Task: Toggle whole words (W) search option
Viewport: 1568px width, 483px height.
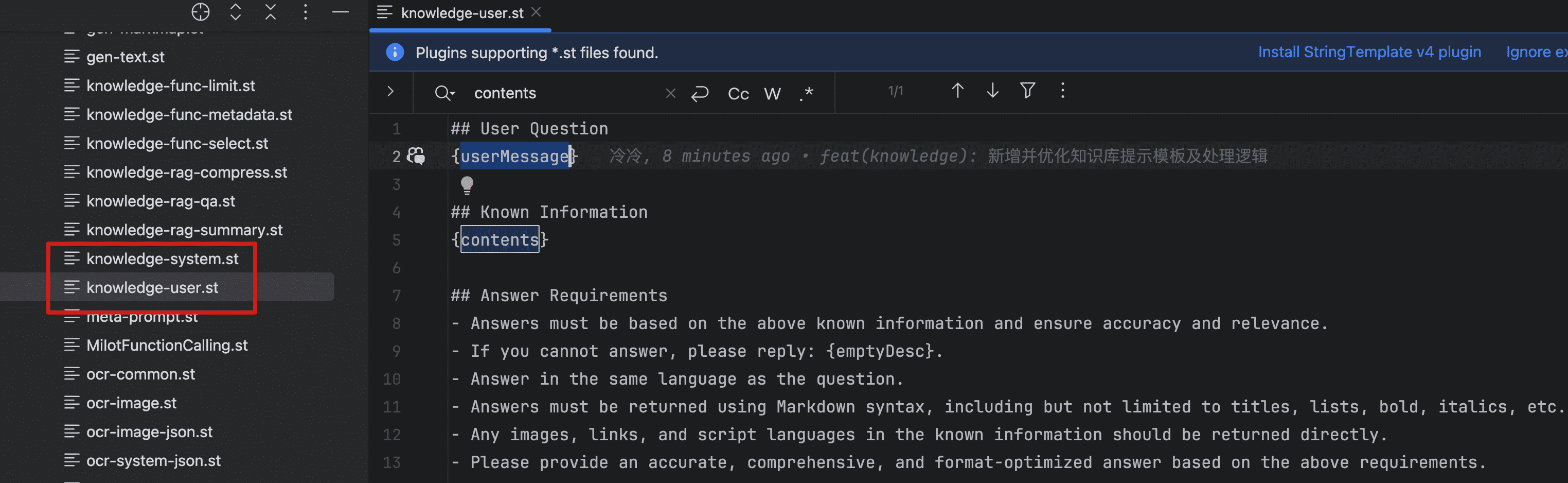Action: pos(772,93)
